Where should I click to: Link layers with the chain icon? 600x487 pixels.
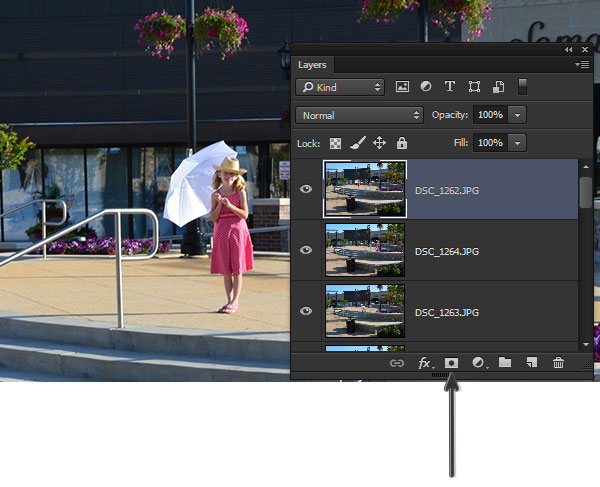point(397,363)
